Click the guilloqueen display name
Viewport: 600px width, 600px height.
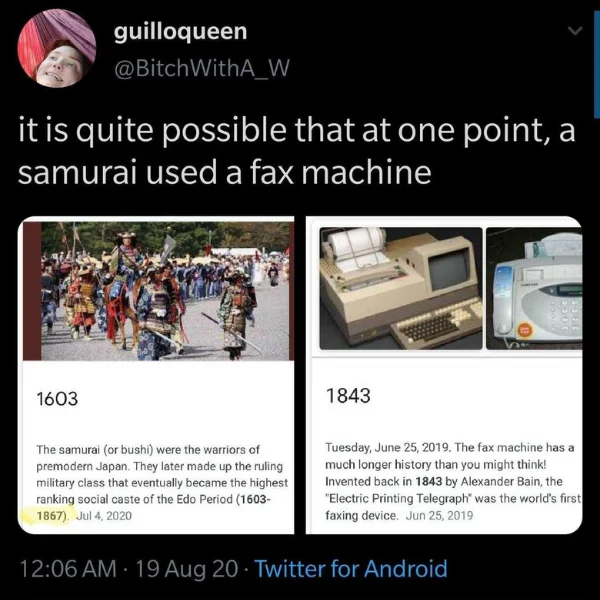(x=180, y=31)
